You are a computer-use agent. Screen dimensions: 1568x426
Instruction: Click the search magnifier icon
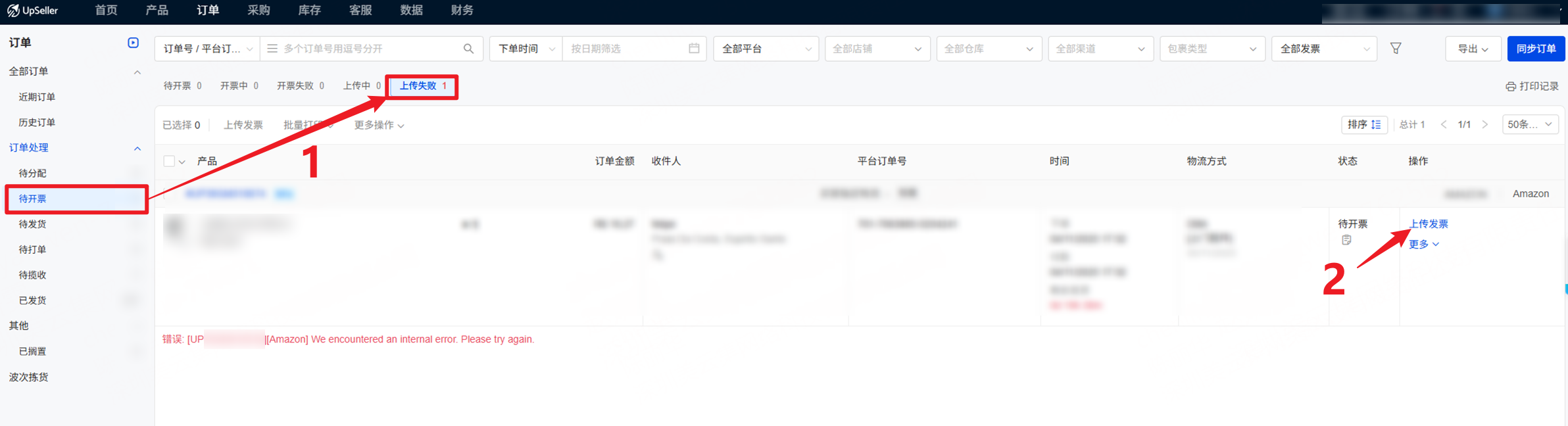pyautogui.click(x=468, y=49)
